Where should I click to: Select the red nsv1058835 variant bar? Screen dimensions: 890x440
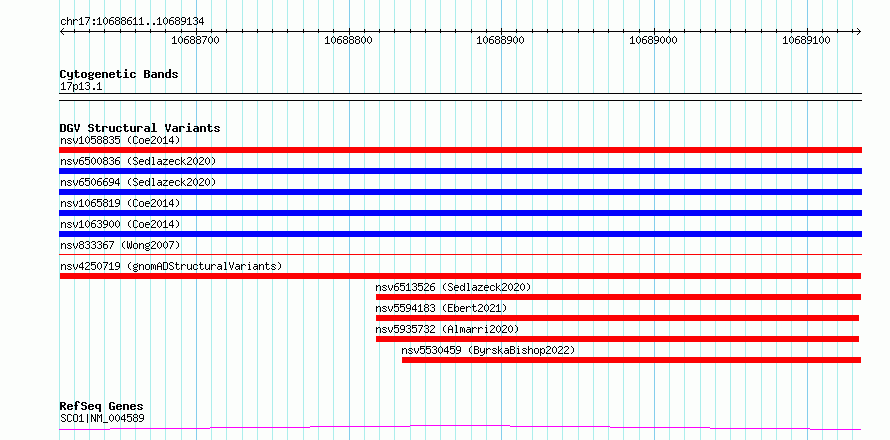coord(461,150)
